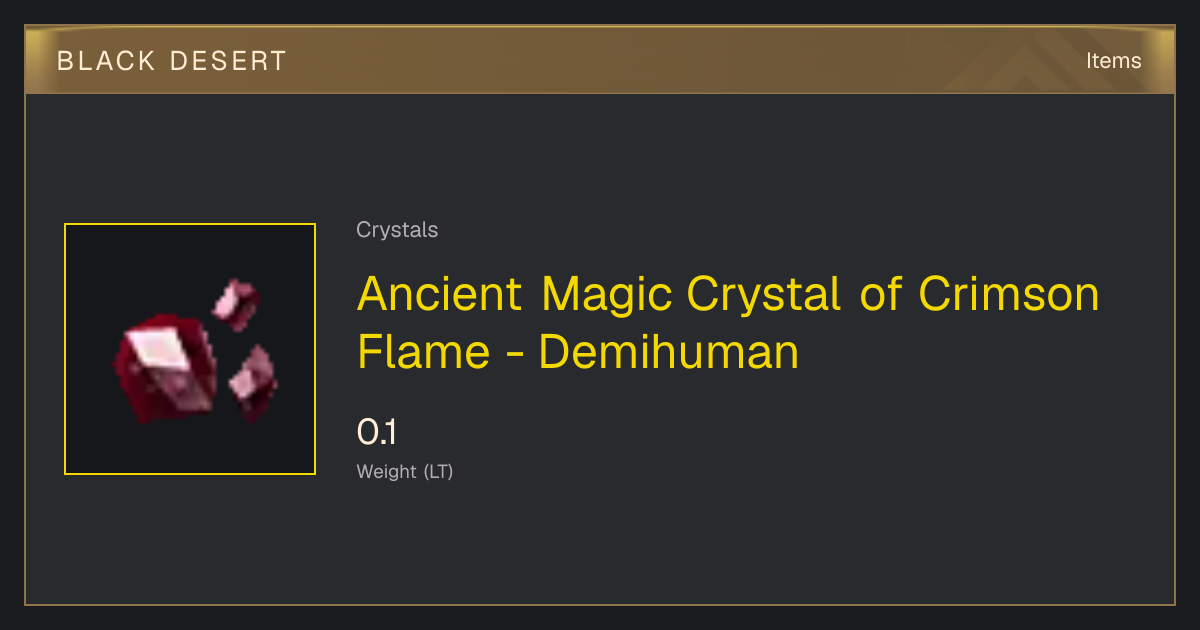Image resolution: width=1200 pixels, height=630 pixels.
Task: Click the Ancient Magic Crystal item title
Action: pos(728,323)
